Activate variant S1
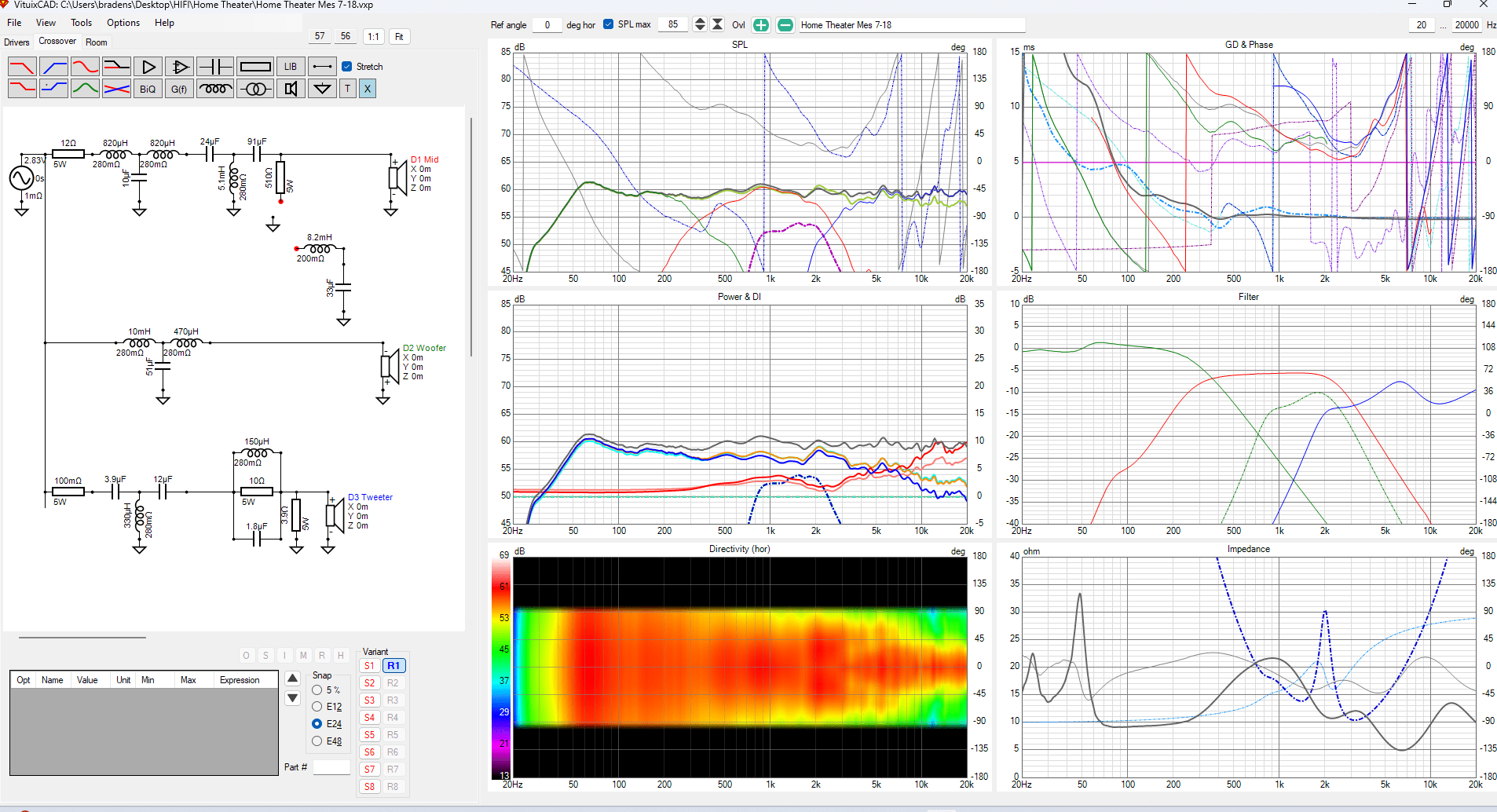Screen dimensions: 1497x812 (370, 666)
